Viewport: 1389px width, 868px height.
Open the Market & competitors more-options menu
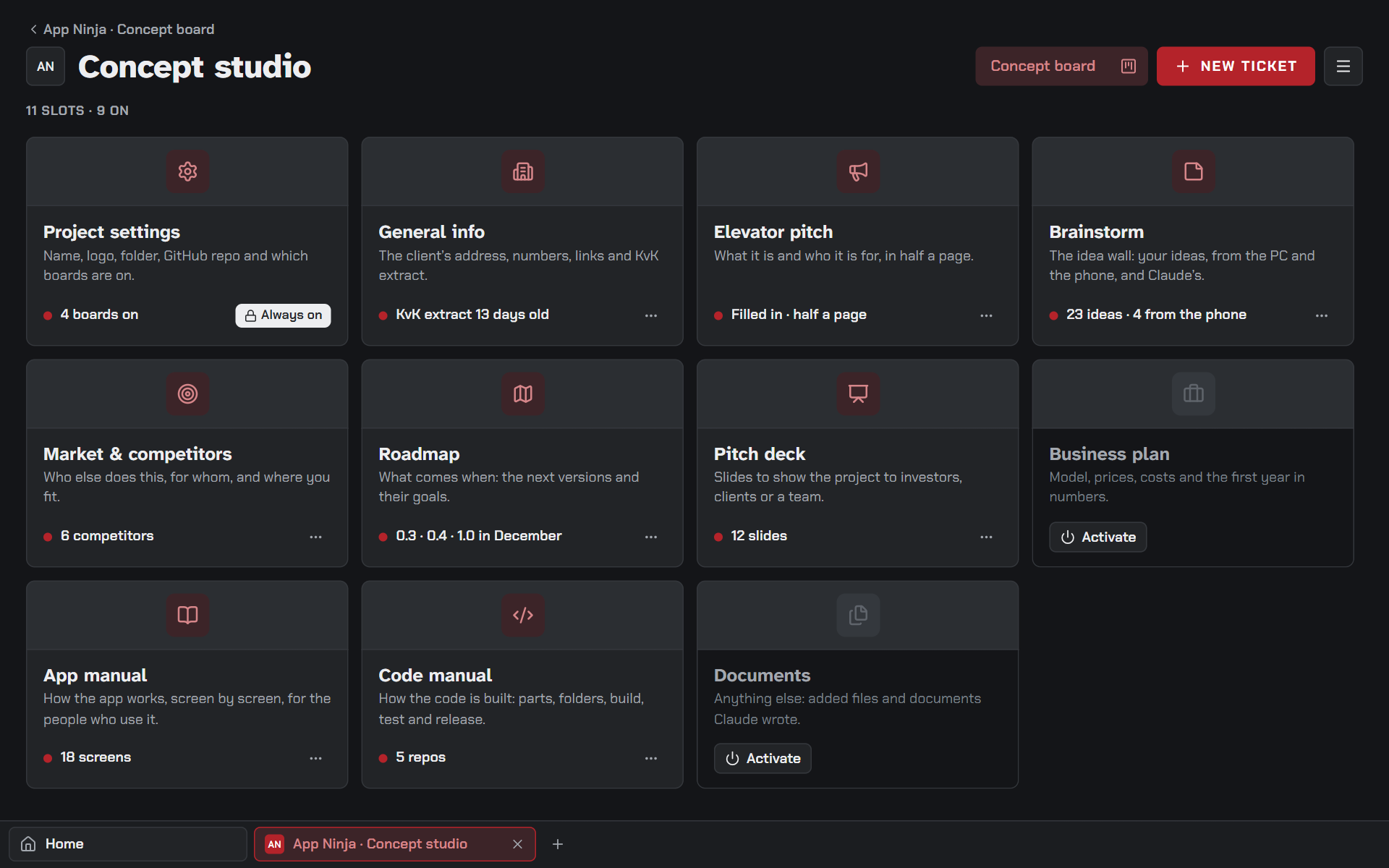(315, 537)
